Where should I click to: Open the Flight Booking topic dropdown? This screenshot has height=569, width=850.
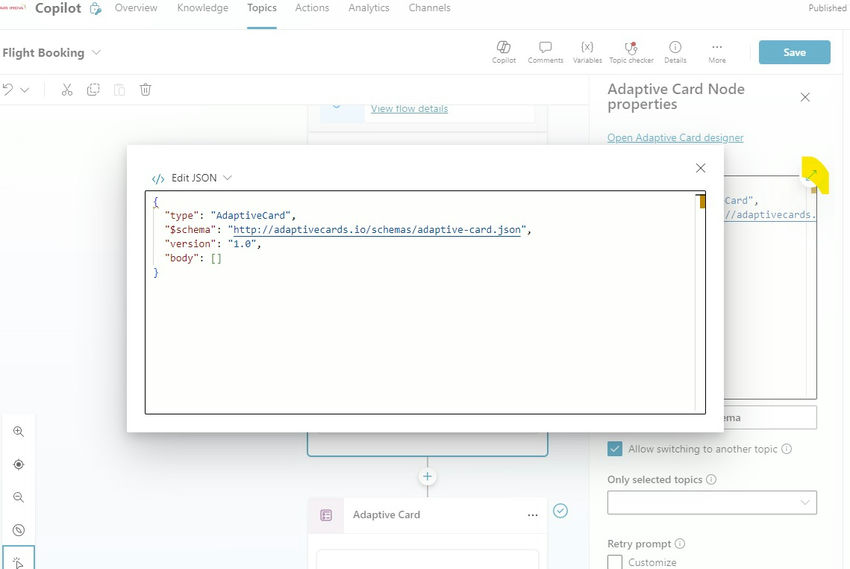(x=96, y=53)
